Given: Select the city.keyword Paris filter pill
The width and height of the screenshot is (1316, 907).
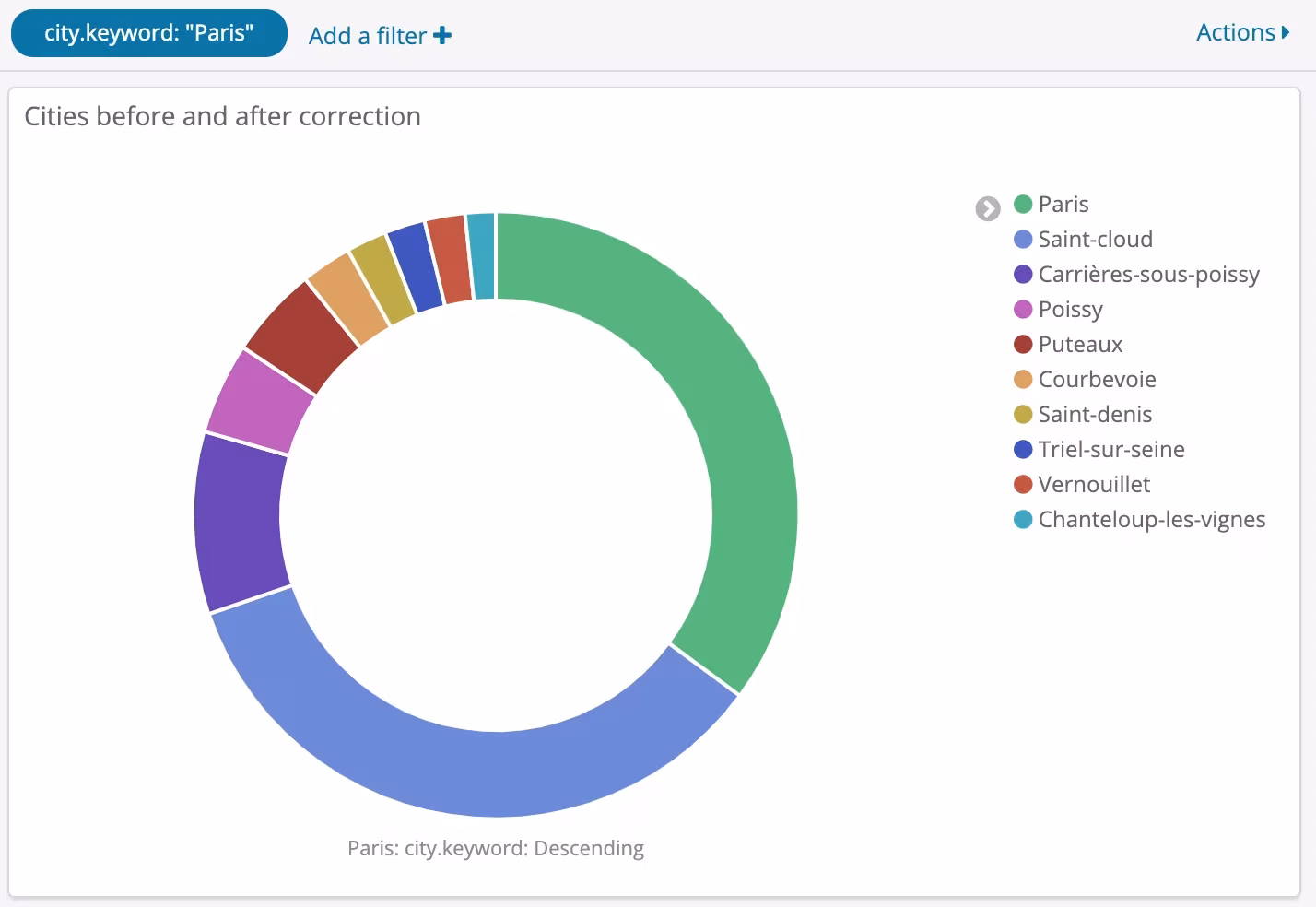Looking at the screenshot, I should click(148, 33).
